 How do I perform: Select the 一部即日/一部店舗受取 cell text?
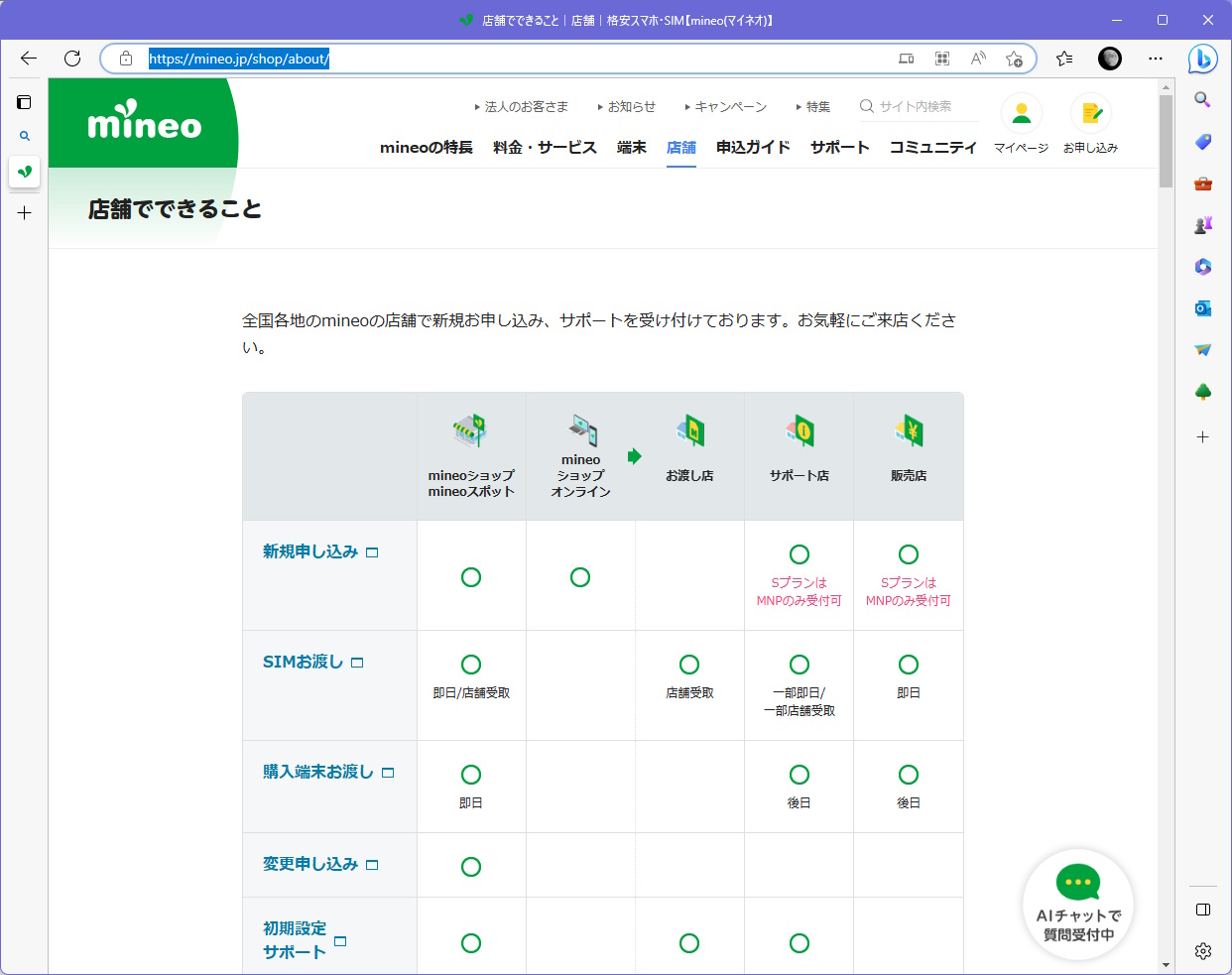[x=800, y=702]
